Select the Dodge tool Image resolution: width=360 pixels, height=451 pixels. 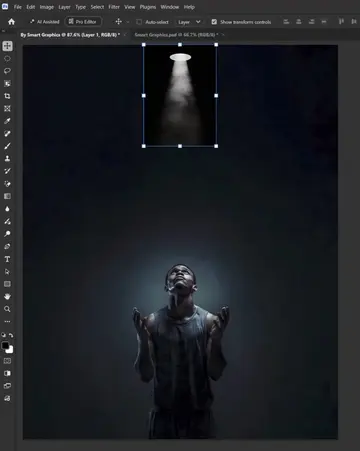tap(7, 234)
